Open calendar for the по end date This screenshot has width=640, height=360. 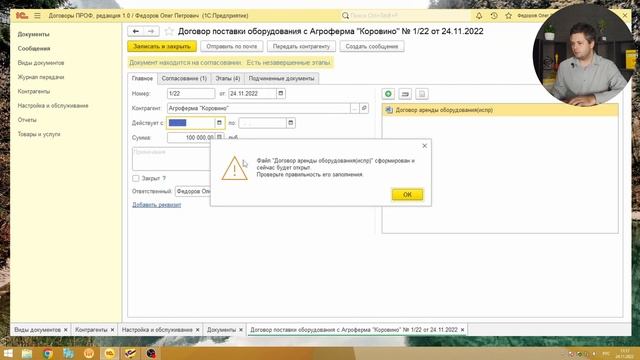291,123
